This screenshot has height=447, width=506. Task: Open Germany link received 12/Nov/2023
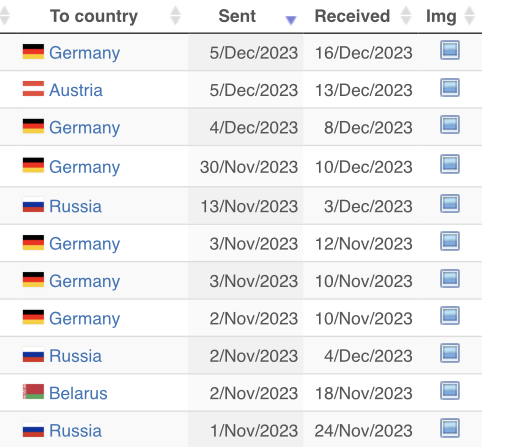click(x=85, y=244)
